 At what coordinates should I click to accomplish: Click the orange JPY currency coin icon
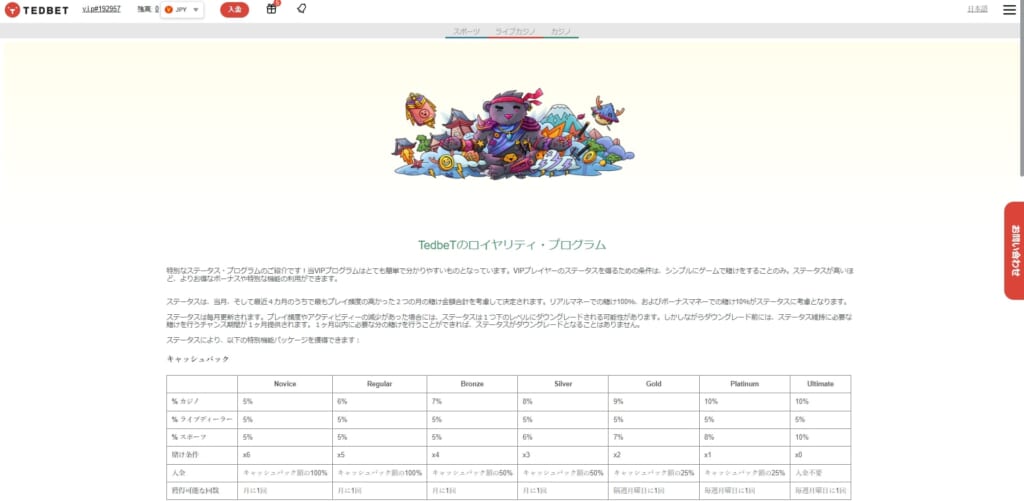[x=168, y=10]
